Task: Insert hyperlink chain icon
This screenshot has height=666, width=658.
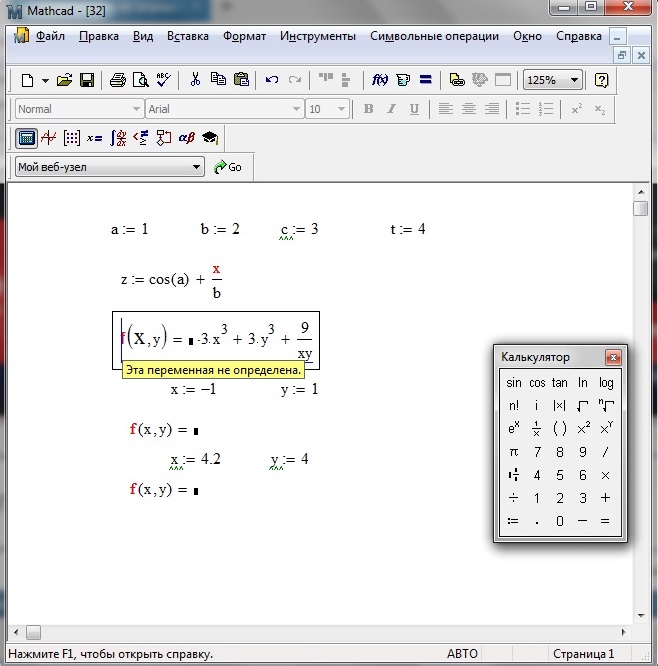Action: click(x=457, y=80)
